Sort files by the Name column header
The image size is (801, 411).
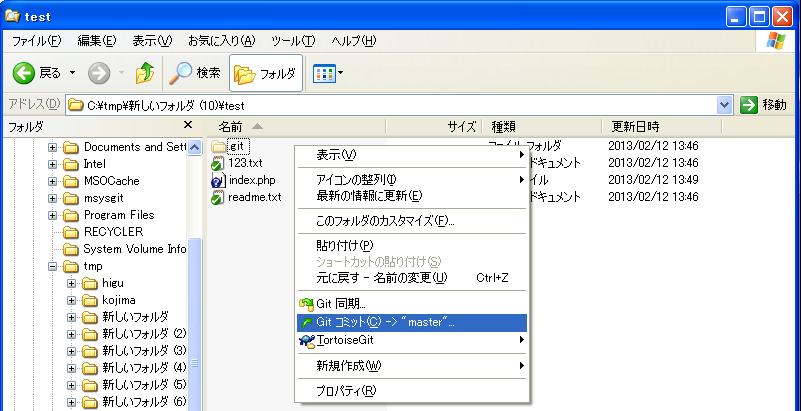click(231, 127)
